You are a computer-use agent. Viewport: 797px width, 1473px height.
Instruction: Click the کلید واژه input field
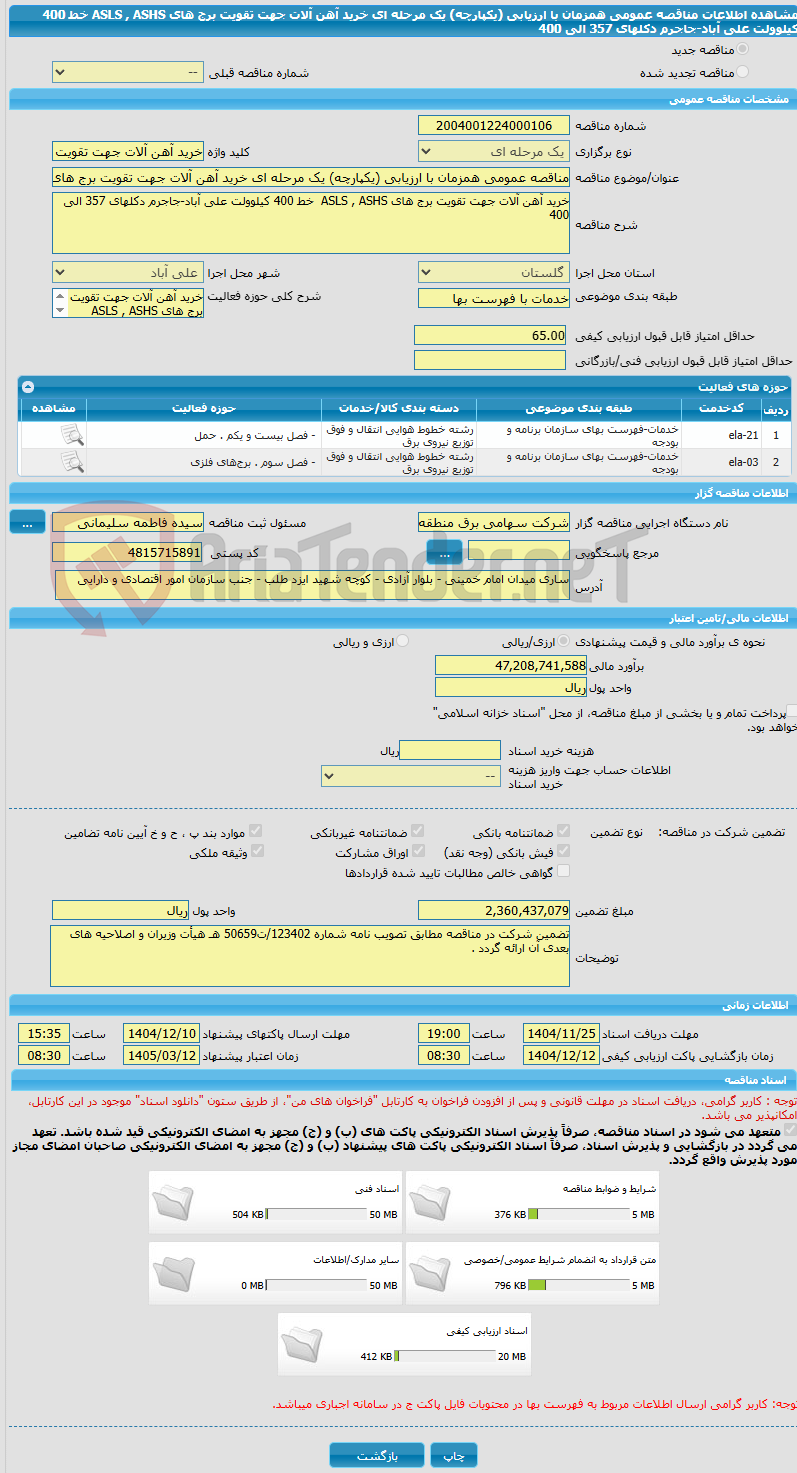[x=128, y=152]
